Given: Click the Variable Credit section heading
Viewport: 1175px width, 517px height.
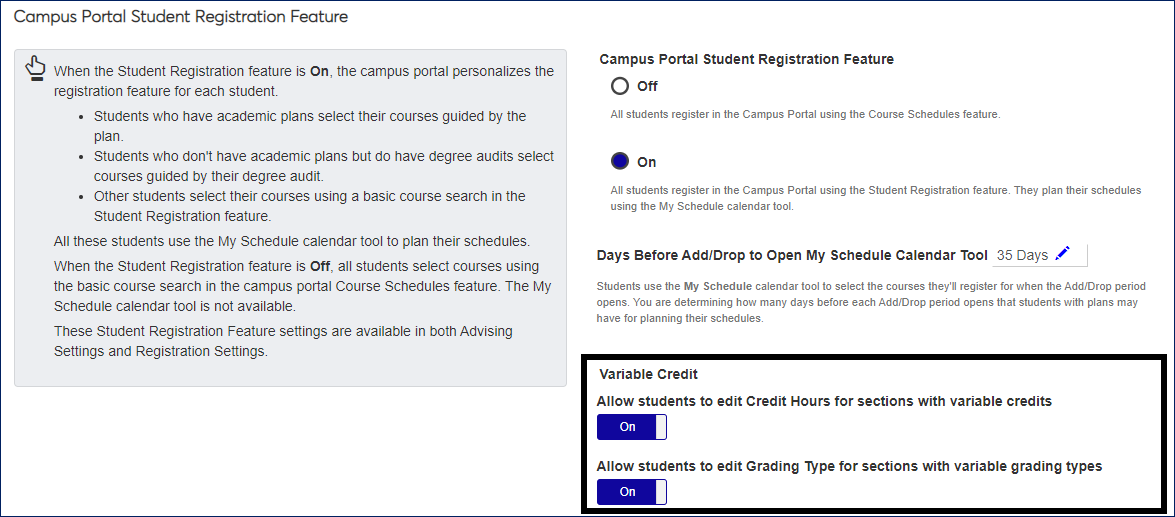Looking at the screenshot, I should click(648, 374).
